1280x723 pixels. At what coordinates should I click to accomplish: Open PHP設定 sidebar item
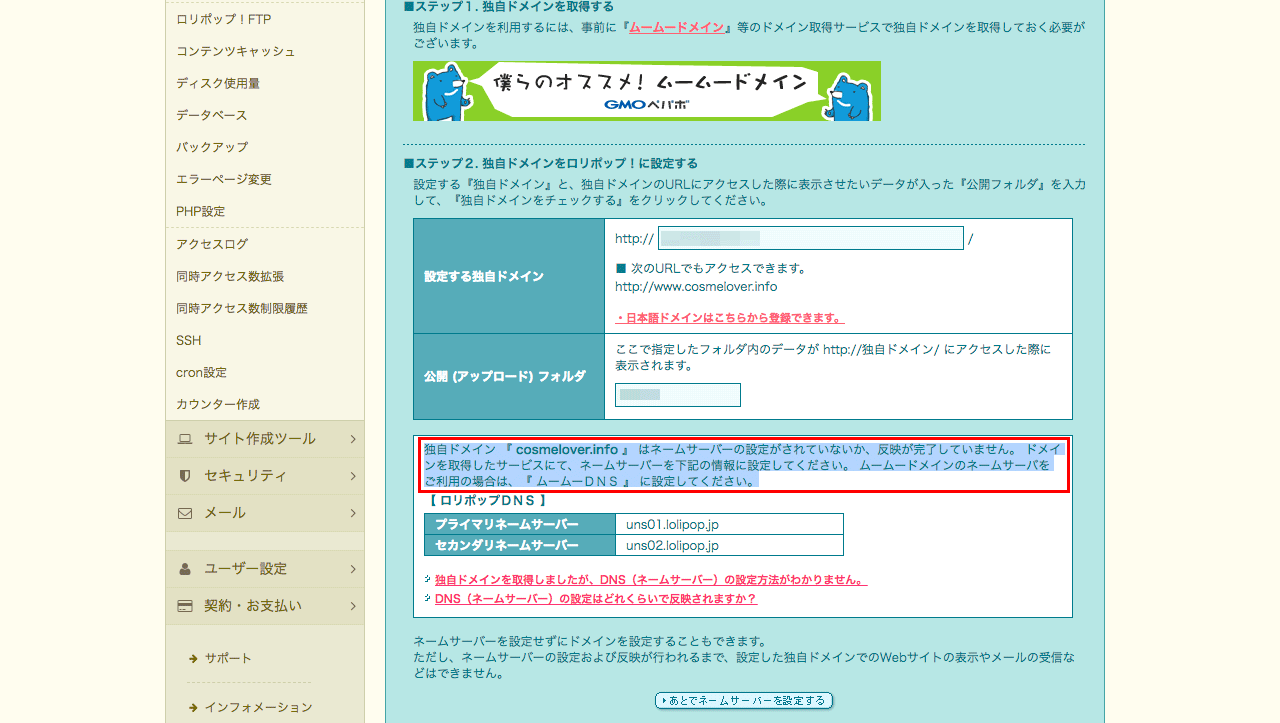coord(200,211)
